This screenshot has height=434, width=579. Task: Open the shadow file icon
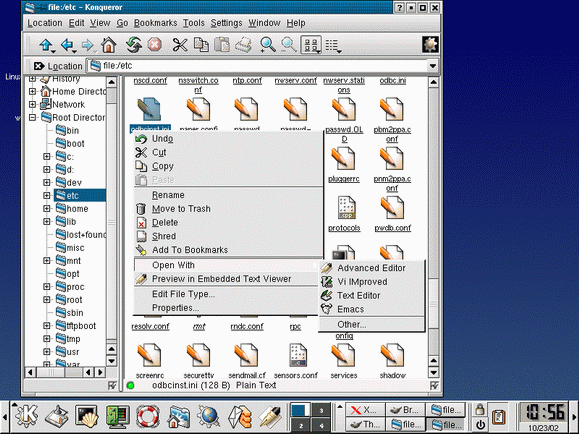point(392,355)
